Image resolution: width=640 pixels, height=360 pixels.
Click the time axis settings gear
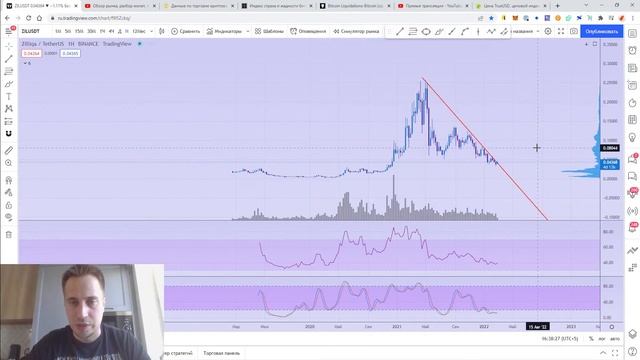tap(611, 327)
